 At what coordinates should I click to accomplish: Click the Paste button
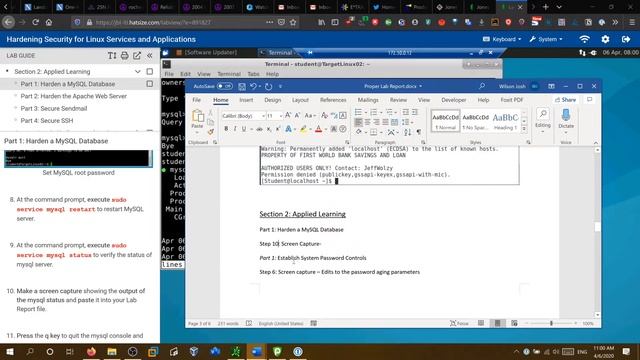tap(198, 120)
